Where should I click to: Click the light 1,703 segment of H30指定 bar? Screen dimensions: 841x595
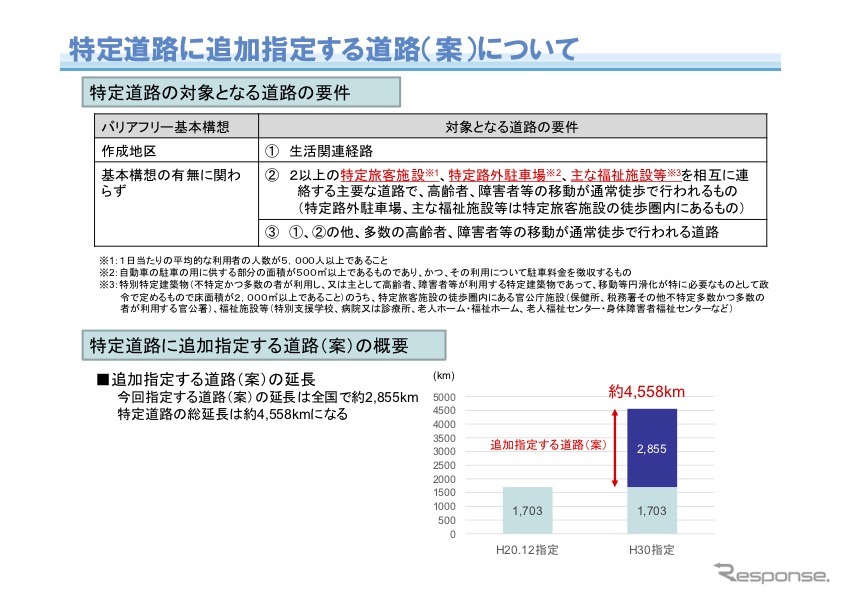(x=652, y=510)
